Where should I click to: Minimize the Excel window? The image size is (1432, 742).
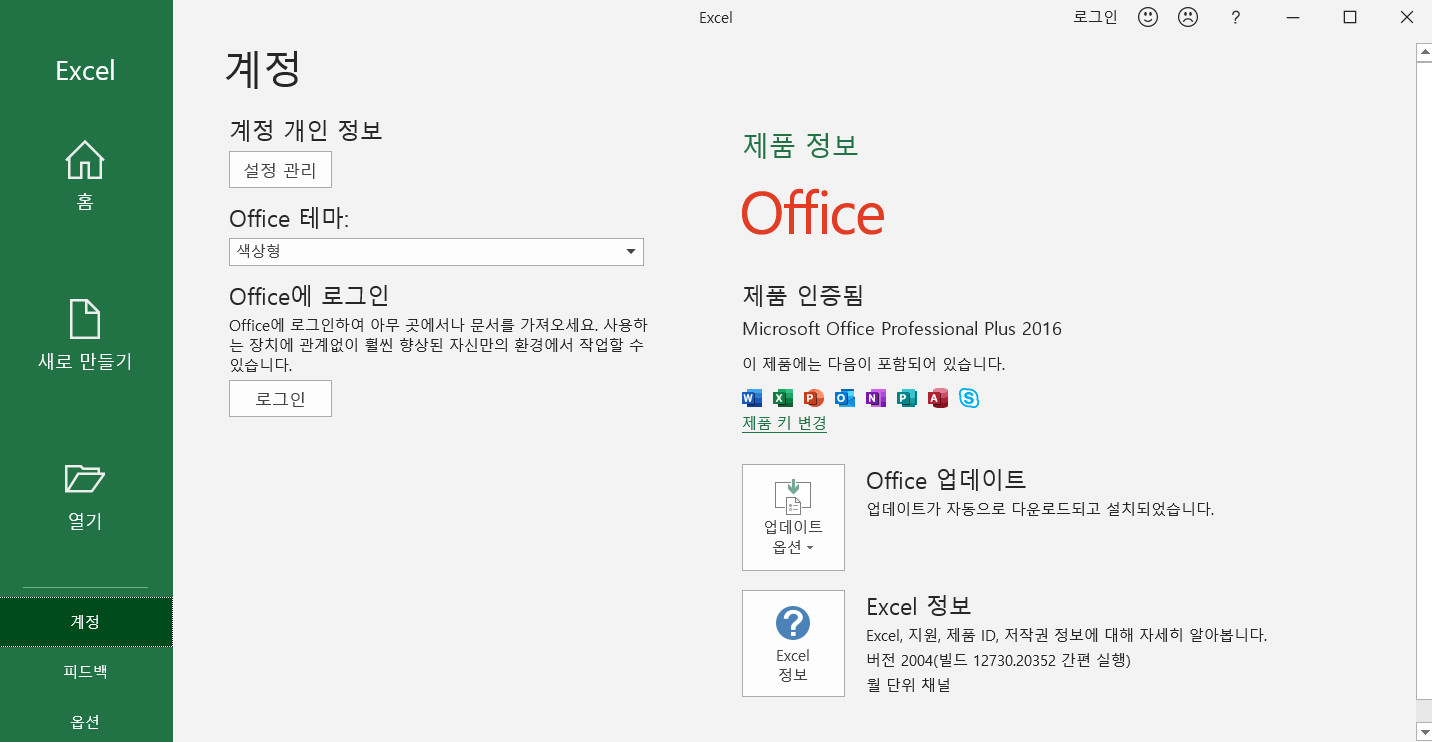[x=1294, y=17]
